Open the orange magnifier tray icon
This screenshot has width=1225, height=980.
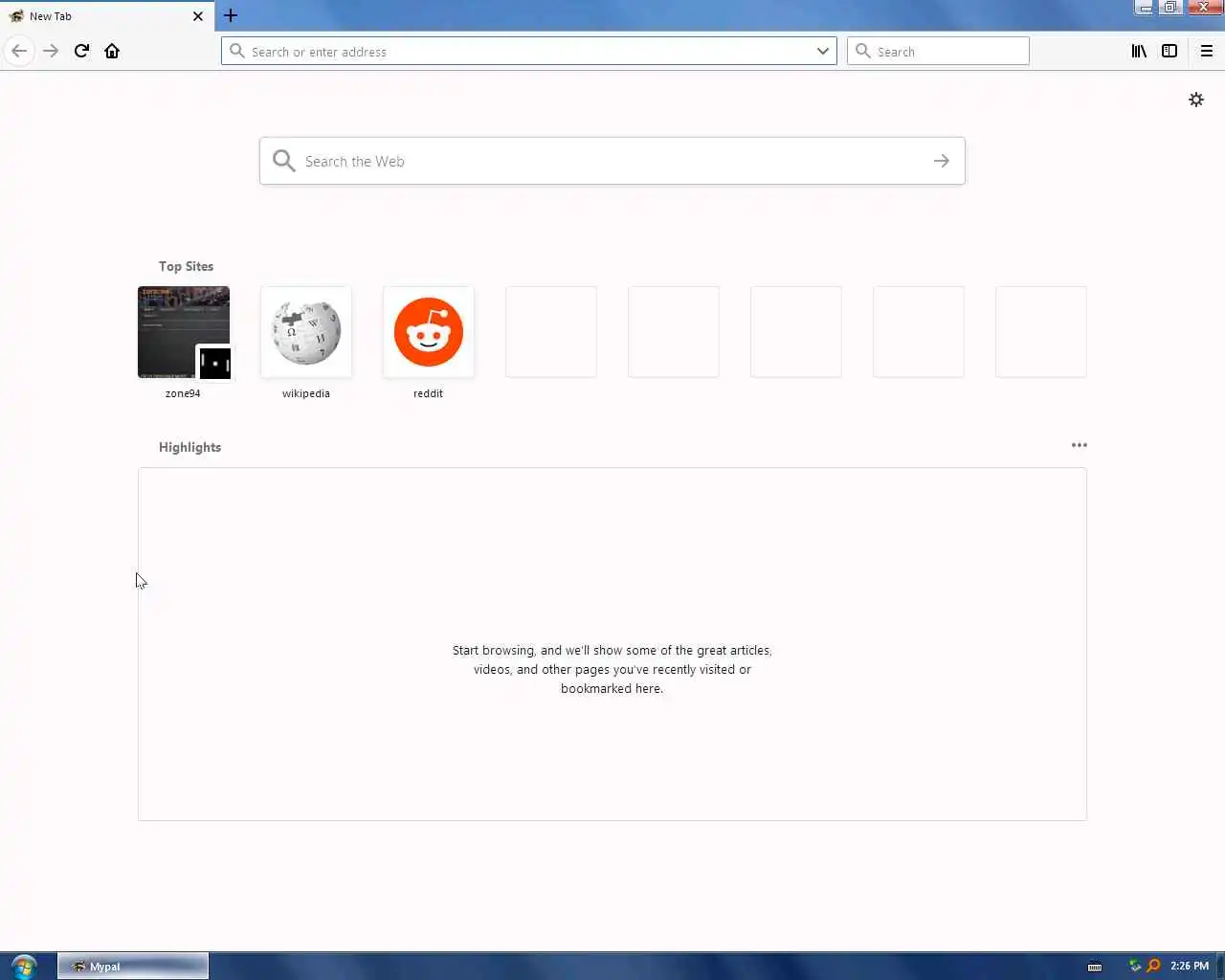(x=1153, y=966)
